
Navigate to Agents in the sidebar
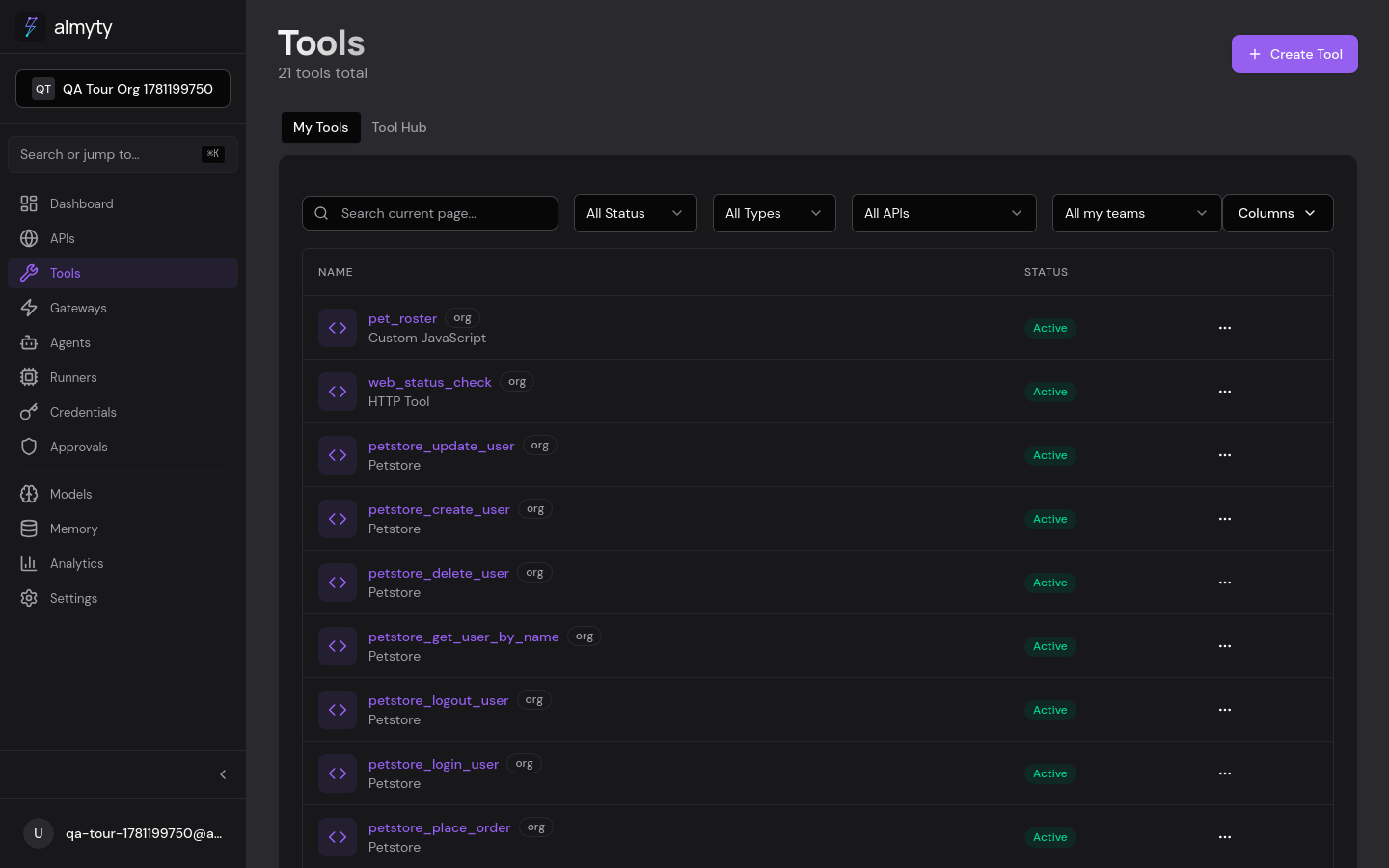[123, 342]
